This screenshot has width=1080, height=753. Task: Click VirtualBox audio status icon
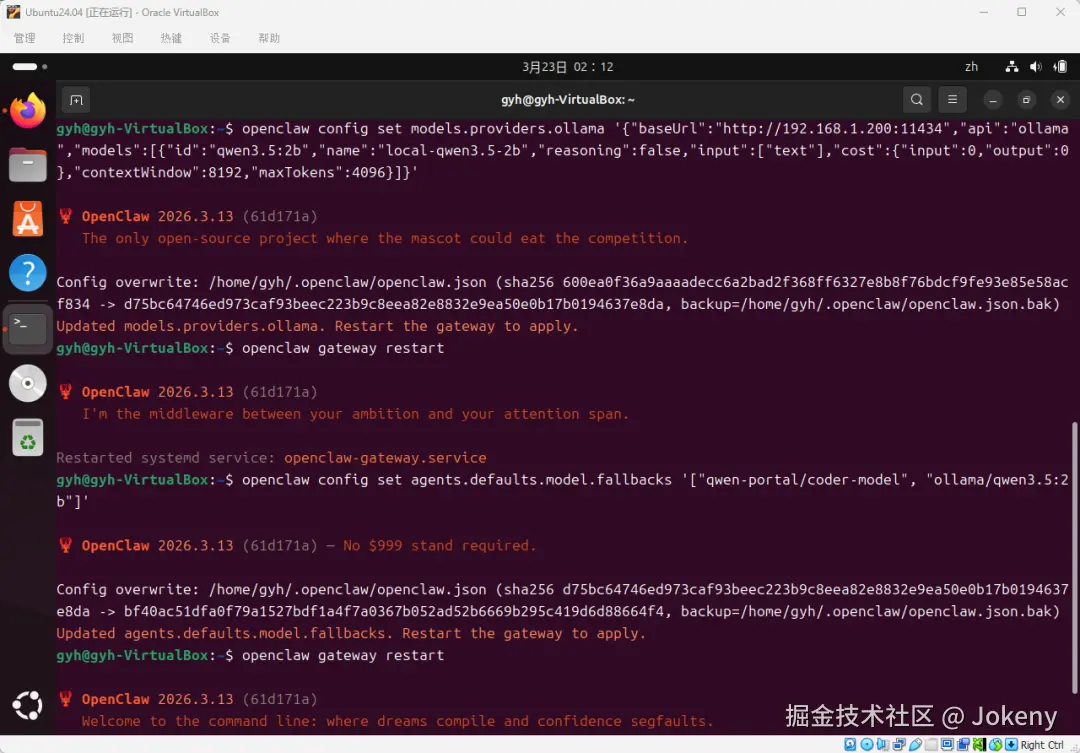(x=882, y=745)
